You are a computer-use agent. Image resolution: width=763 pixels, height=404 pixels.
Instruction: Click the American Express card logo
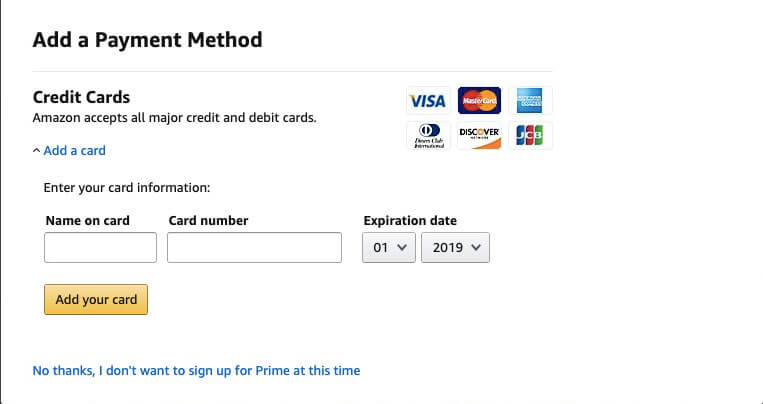[530, 100]
